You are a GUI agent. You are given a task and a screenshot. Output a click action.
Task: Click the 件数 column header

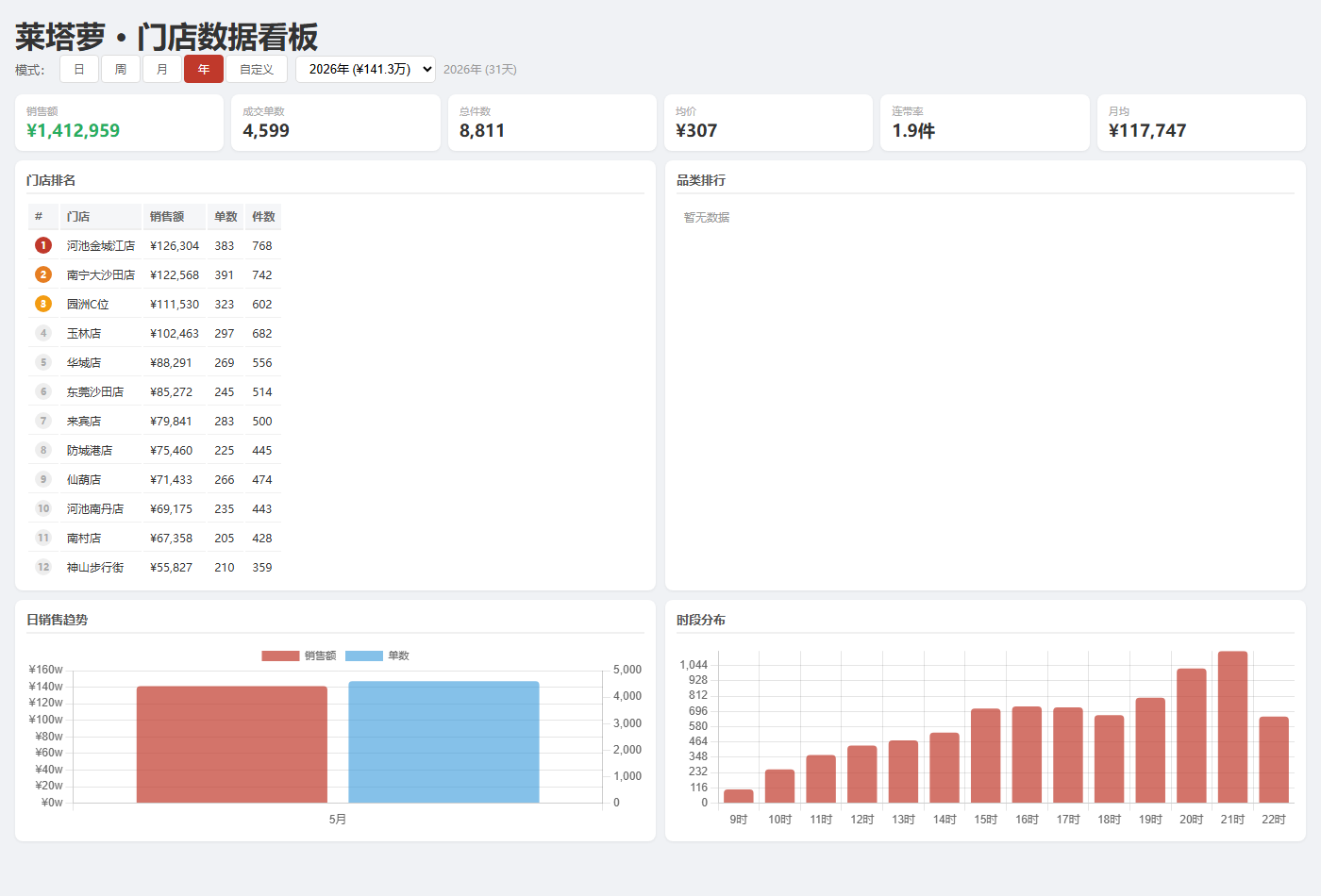(x=263, y=217)
